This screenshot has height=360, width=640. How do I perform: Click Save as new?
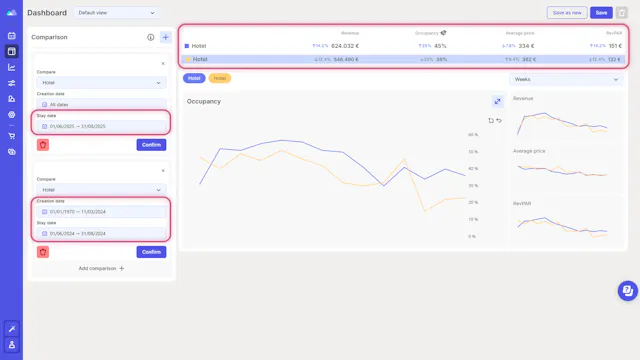click(567, 13)
